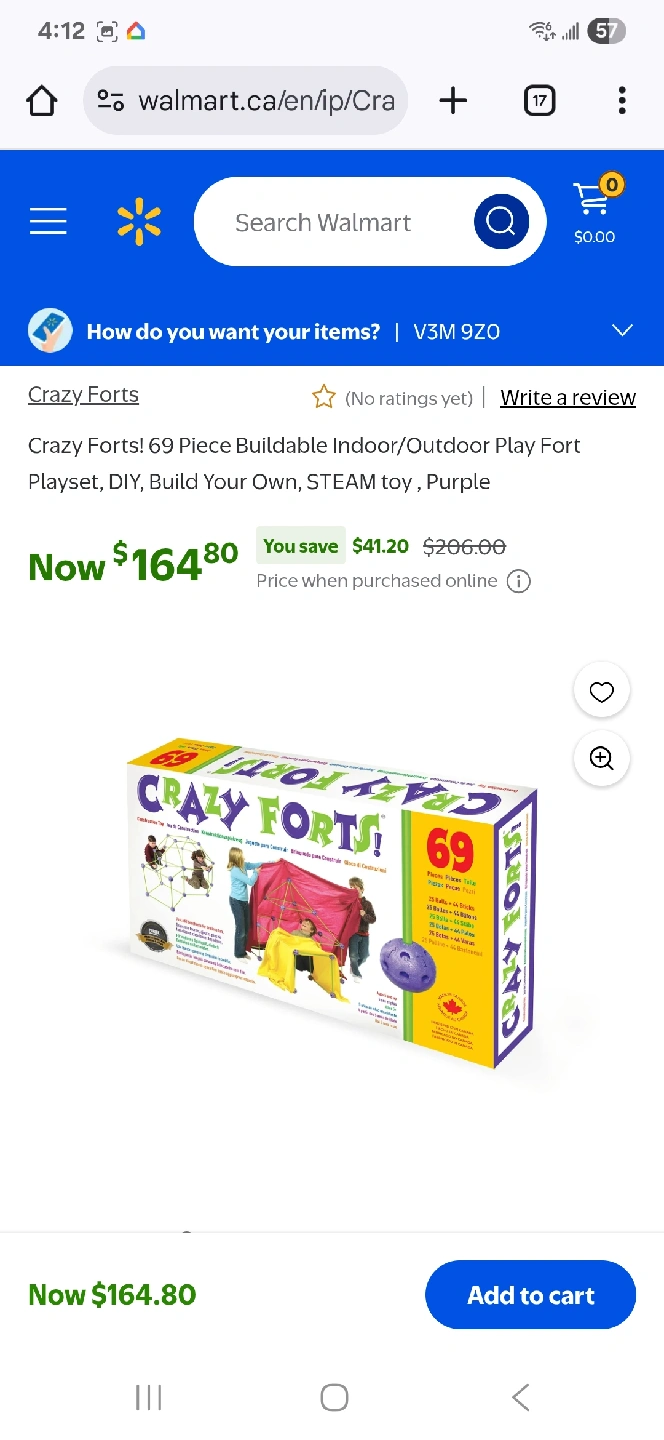Add item to favorites with heart icon
Screen dimensions: 664x1440
pyautogui.click(x=601, y=692)
